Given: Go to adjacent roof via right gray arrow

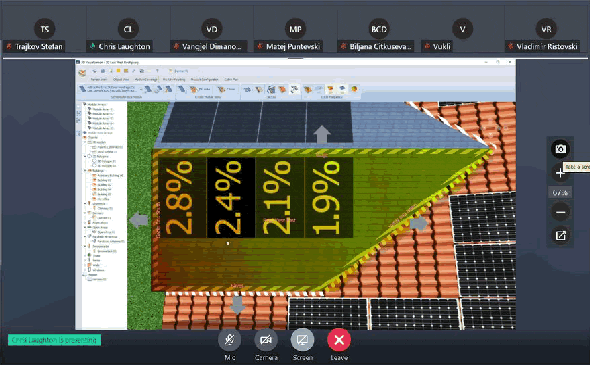Looking at the screenshot, I should 419,224.
